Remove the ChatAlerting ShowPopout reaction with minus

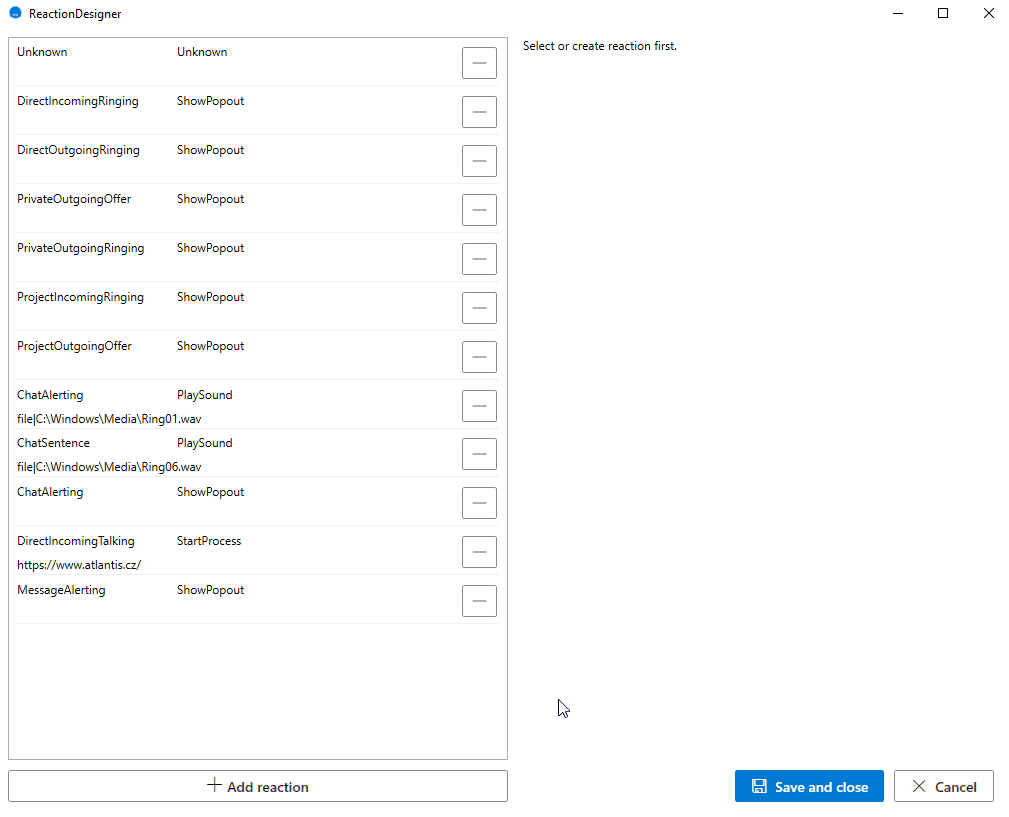point(479,503)
